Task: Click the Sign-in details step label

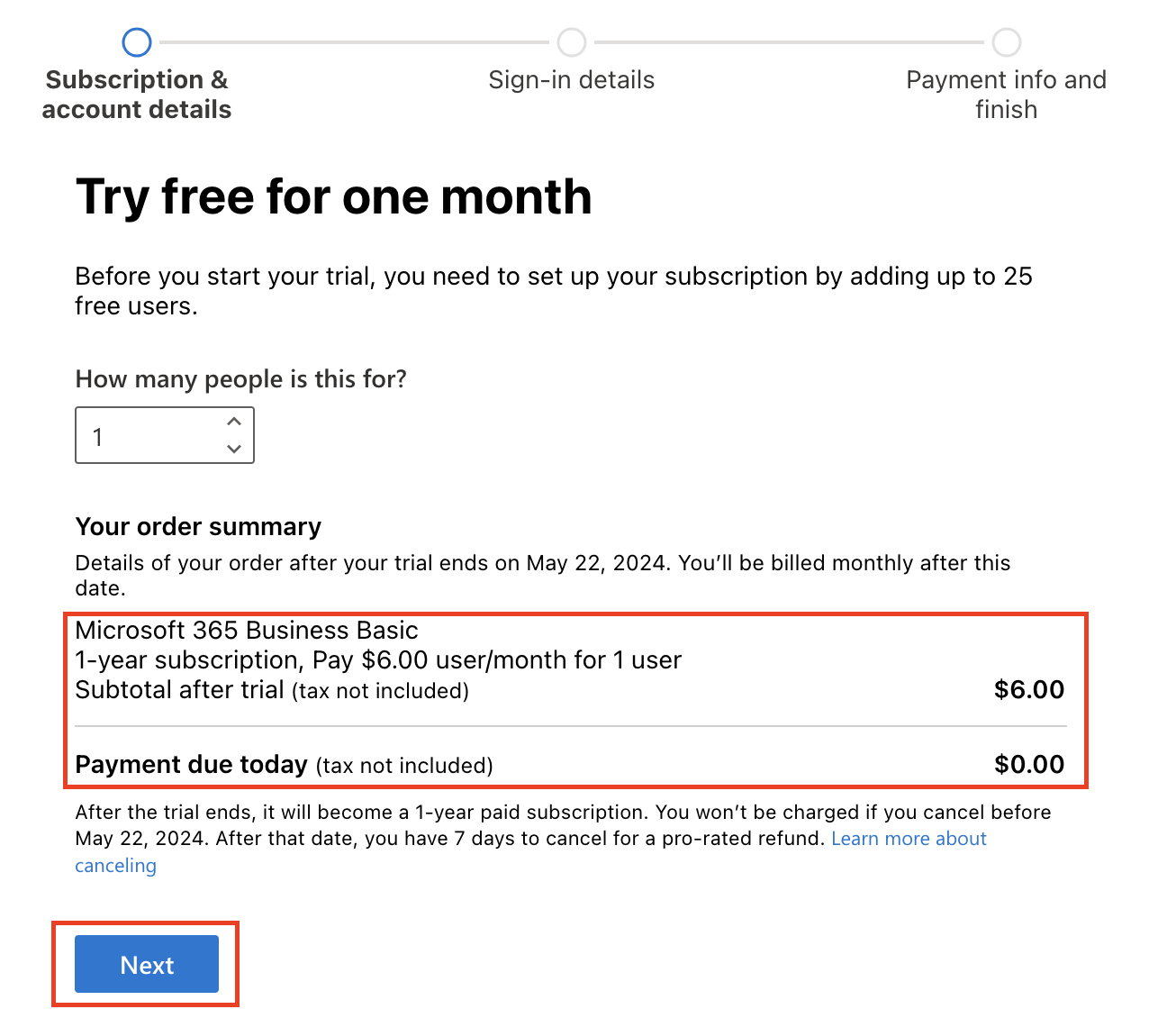Action: [572, 80]
